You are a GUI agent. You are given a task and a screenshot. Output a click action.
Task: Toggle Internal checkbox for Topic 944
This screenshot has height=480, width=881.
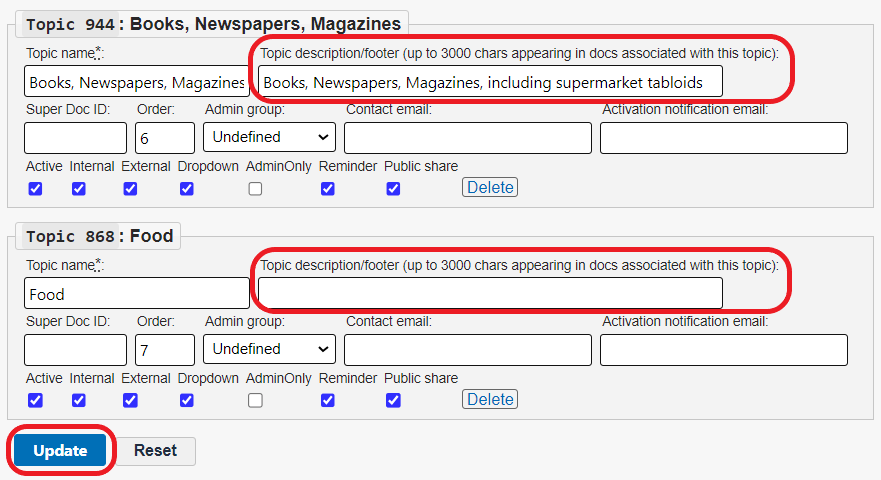(x=79, y=189)
